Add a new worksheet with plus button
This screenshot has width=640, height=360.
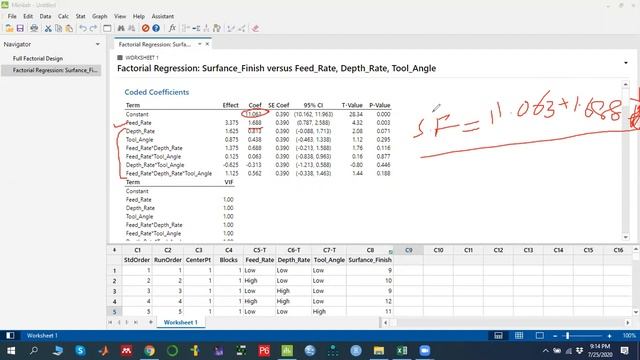(x=151, y=322)
